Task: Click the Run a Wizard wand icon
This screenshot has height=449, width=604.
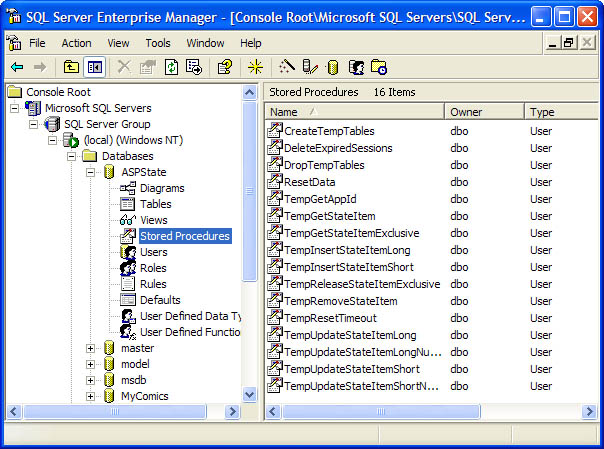Action: click(x=287, y=67)
